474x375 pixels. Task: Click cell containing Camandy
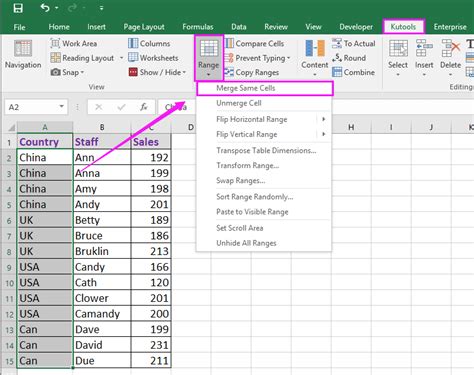click(x=102, y=314)
